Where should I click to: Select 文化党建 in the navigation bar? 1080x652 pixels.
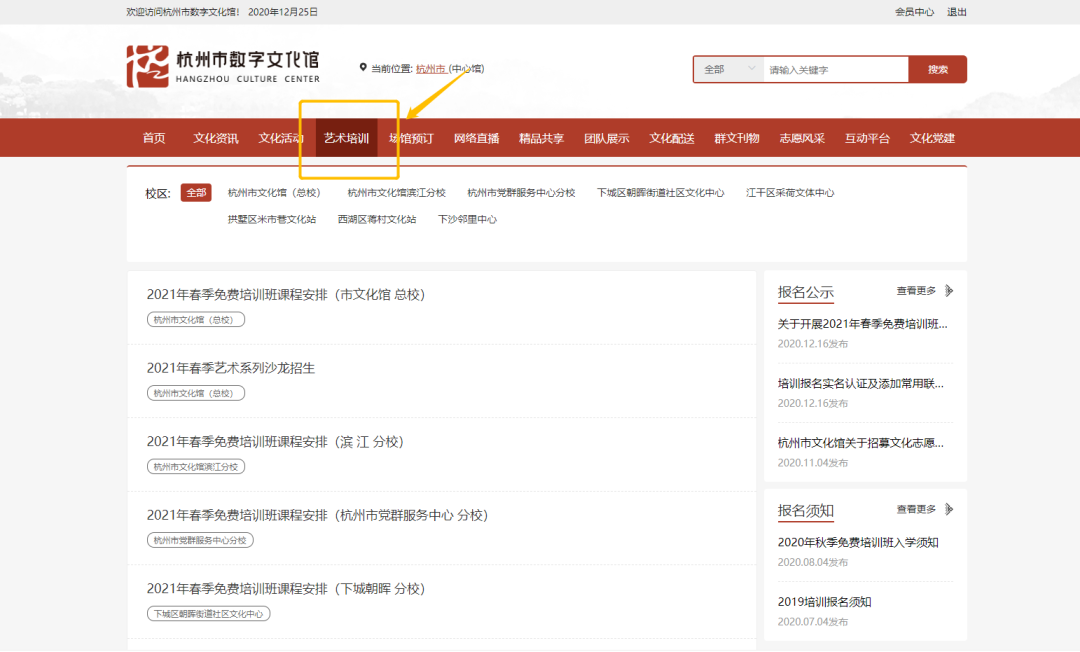pyautogui.click(x=932, y=138)
